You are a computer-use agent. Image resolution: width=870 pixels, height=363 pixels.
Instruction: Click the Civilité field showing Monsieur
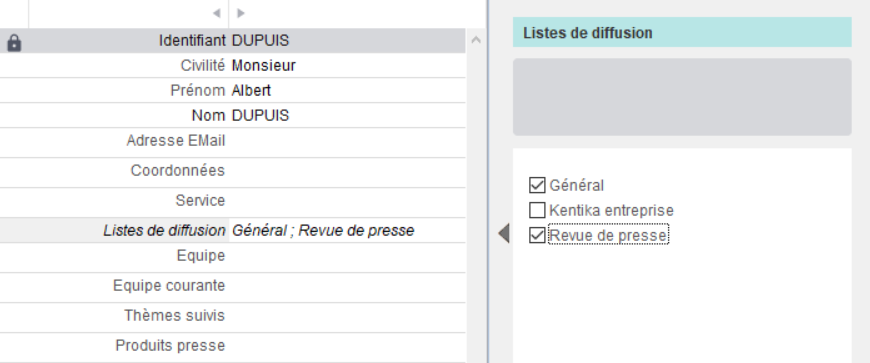point(347,65)
